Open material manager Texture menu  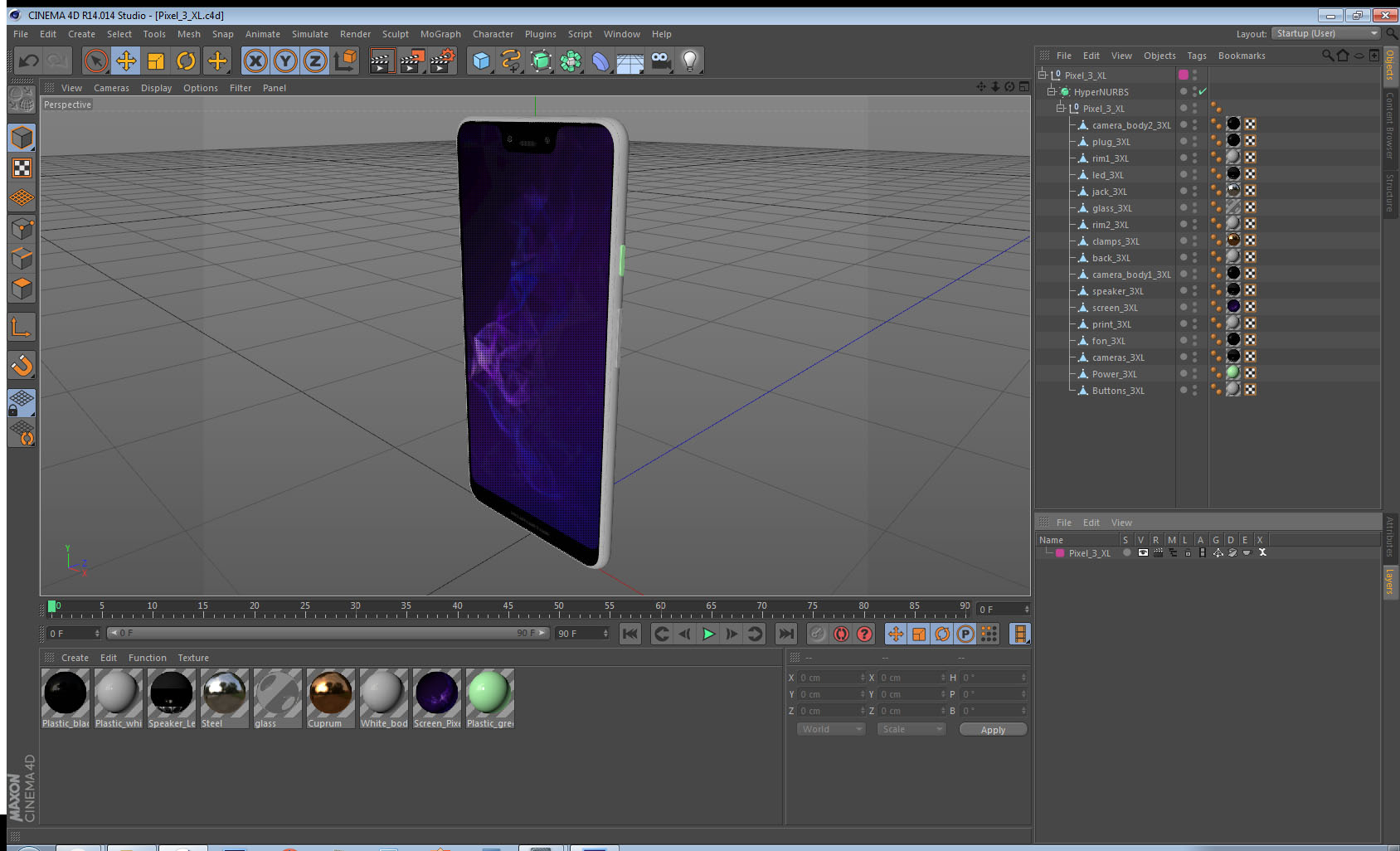tap(193, 658)
